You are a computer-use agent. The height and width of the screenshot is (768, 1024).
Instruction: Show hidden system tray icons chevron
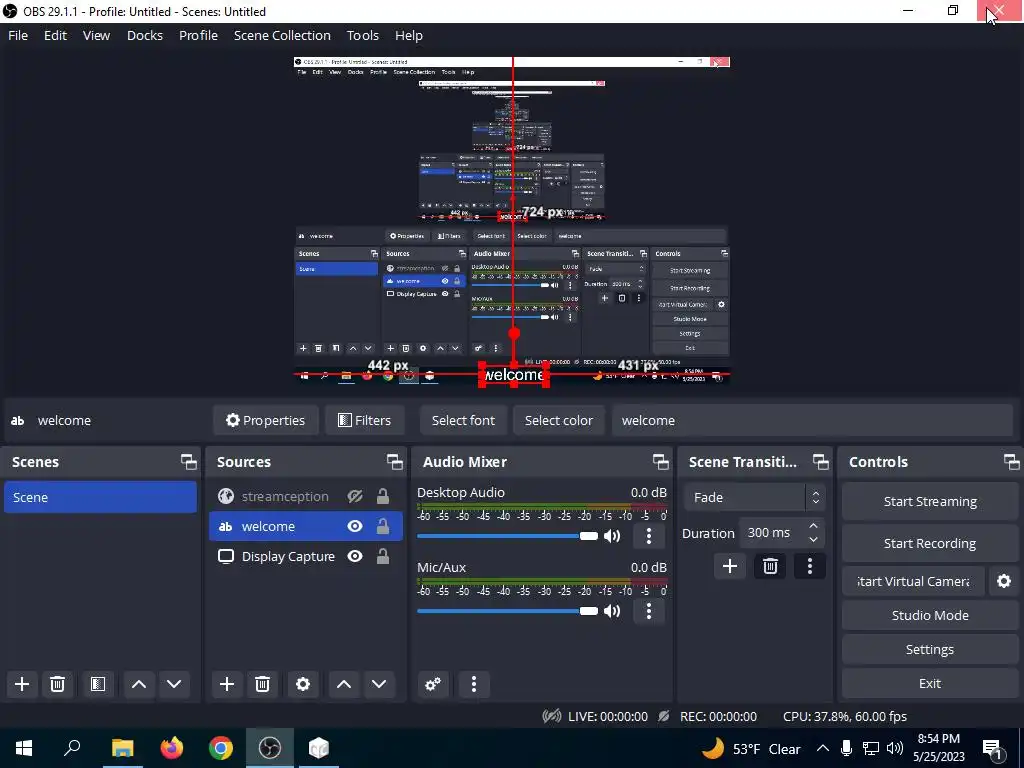[823, 748]
